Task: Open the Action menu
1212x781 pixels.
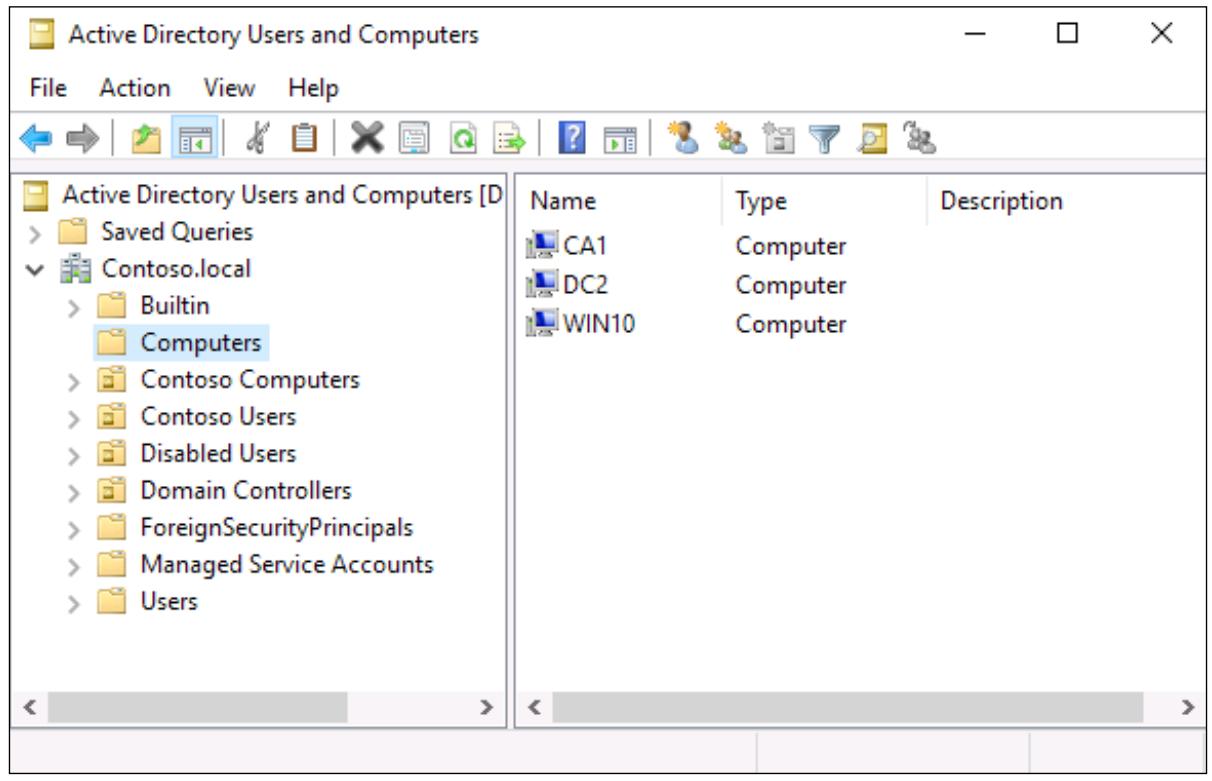Action: (x=135, y=88)
